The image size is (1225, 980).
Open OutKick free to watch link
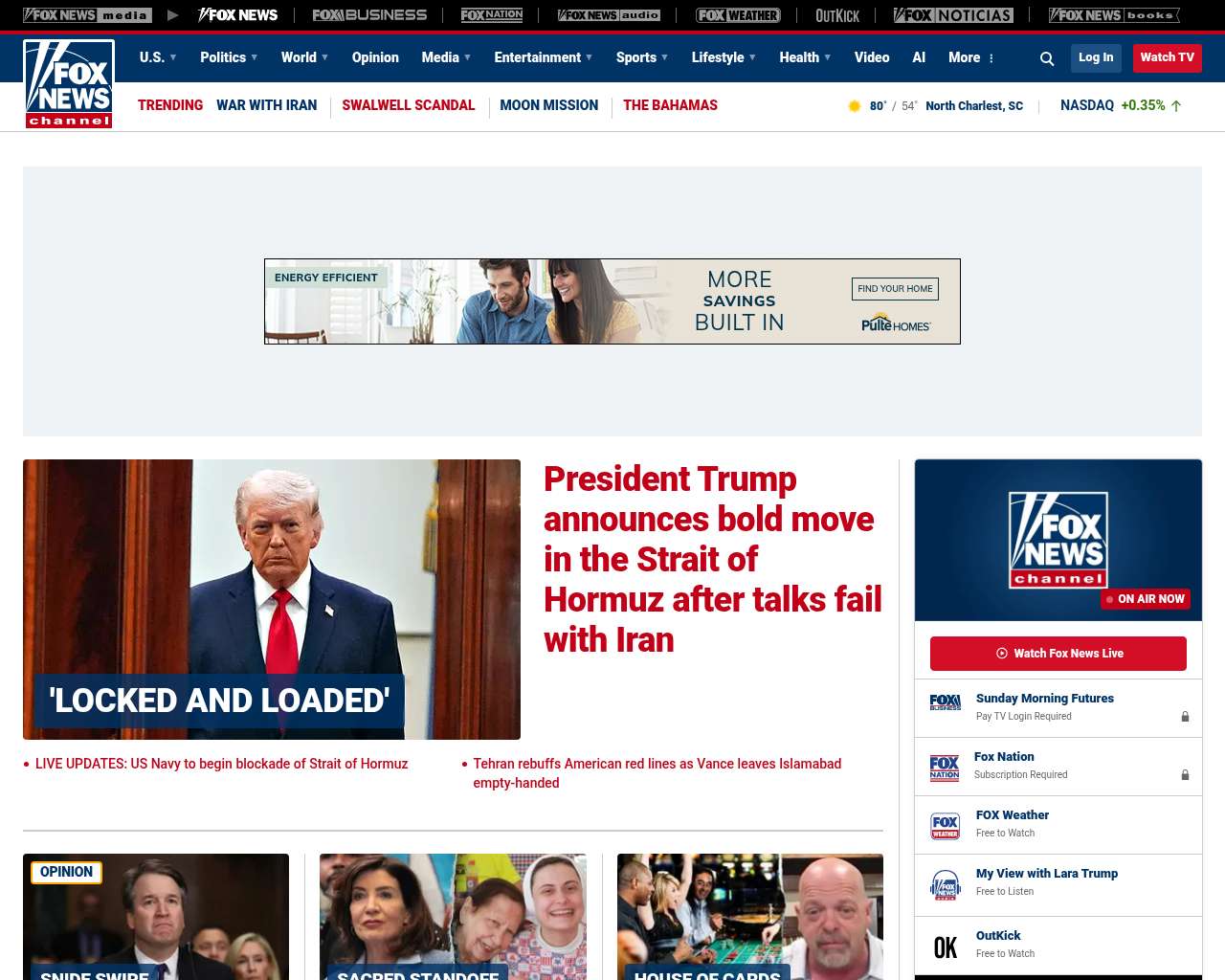point(998,936)
